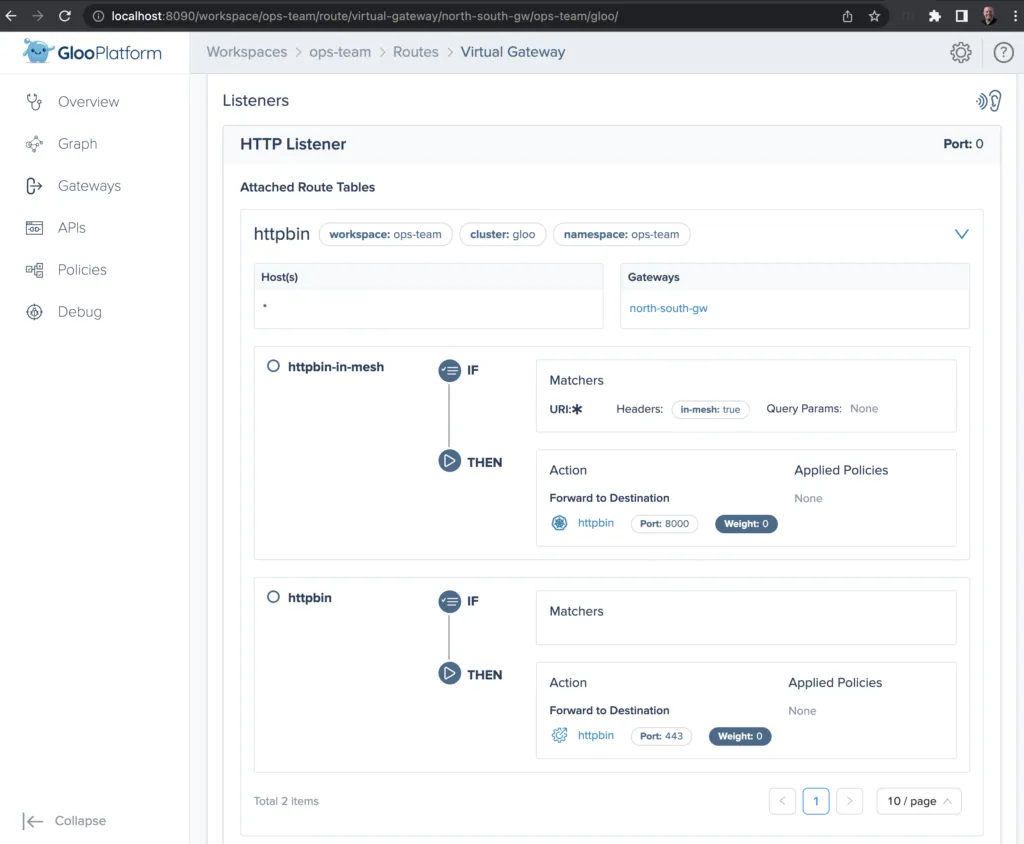1024x844 pixels.
Task: Click the Kubernetes icon beside httpbin Port 8000
Action: 560,523
